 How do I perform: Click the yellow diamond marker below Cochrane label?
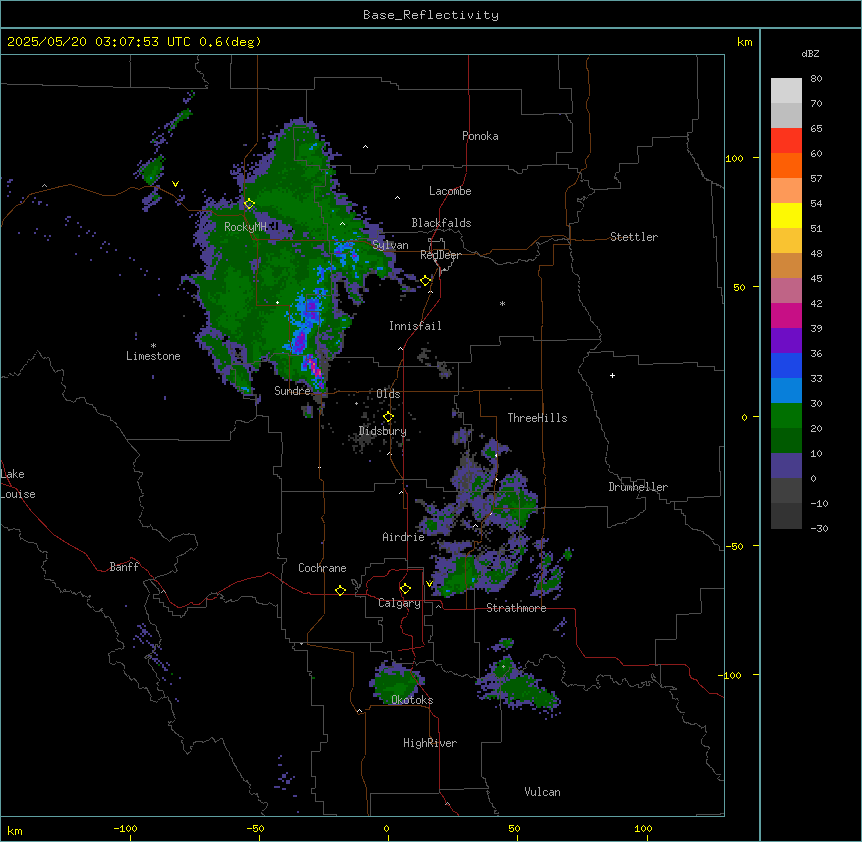pyautogui.click(x=340, y=590)
